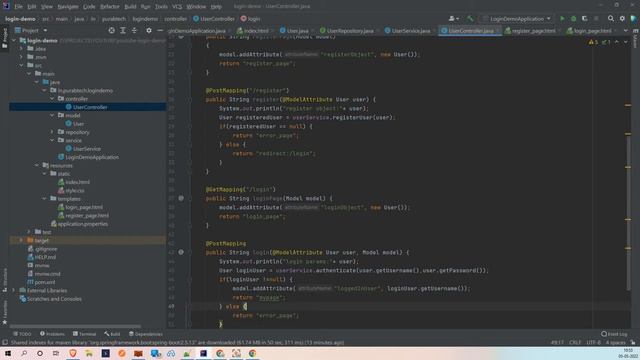Switch to UserRepository.java tab
Viewport: 640px width, 360px height.
pyautogui.click(x=349, y=31)
